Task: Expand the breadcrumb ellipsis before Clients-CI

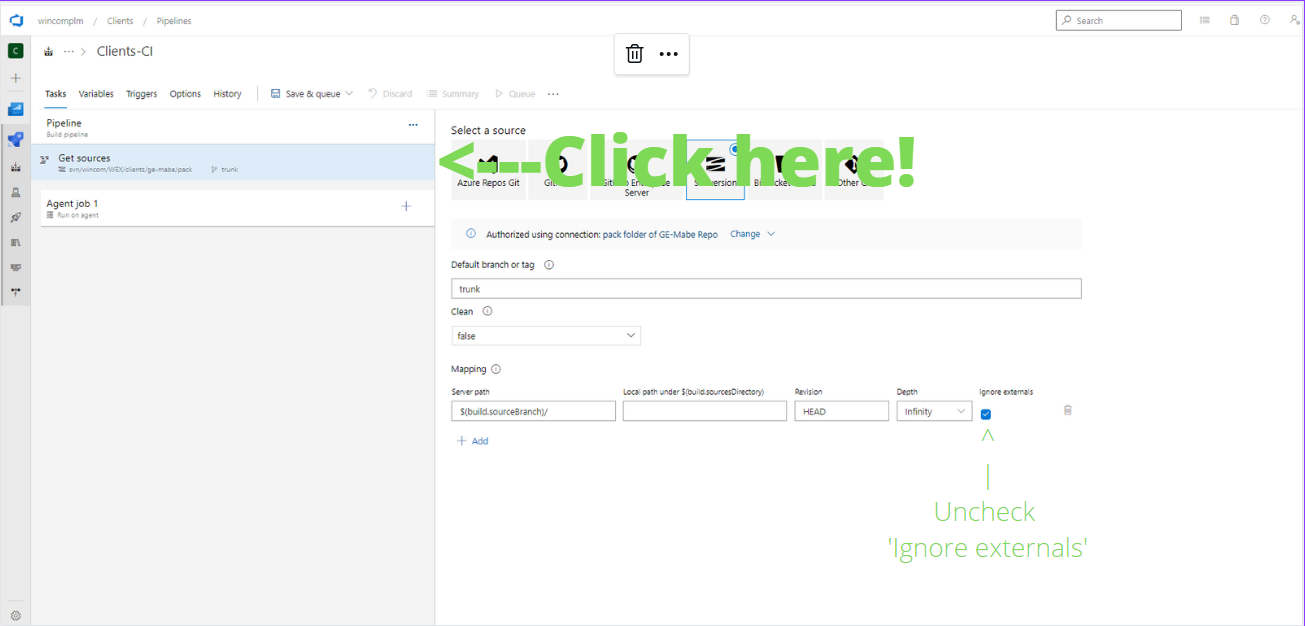Action: pyautogui.click(x=69, y=51)
